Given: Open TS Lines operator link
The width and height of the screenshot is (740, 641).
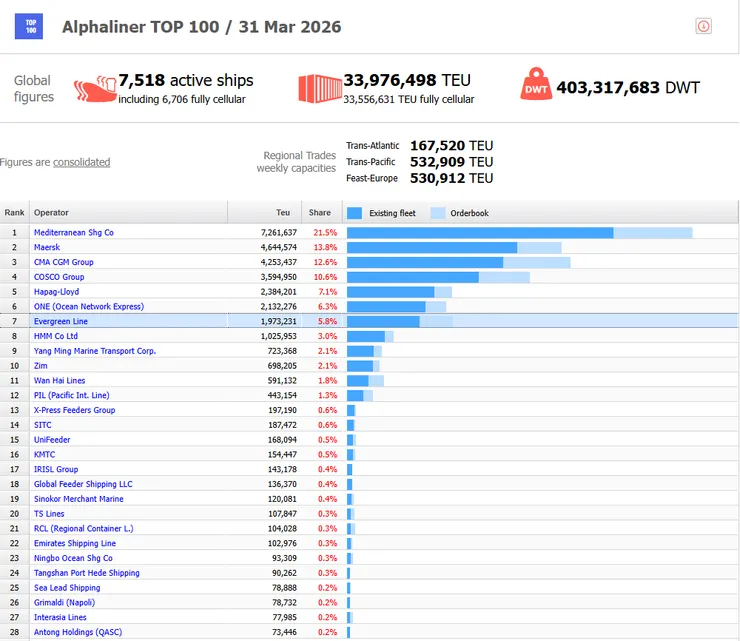Looking at the screenshot, I should [49, 514].
